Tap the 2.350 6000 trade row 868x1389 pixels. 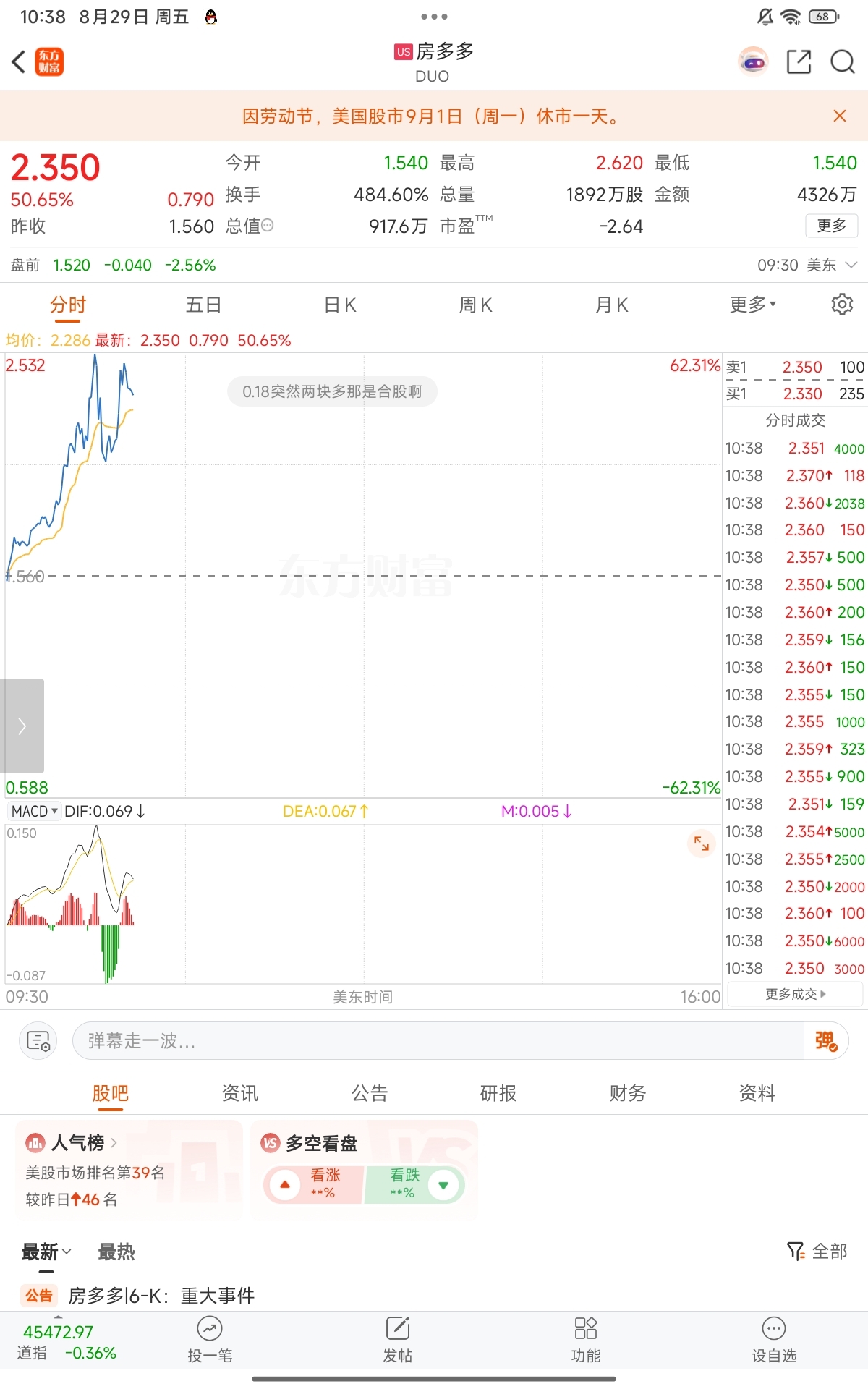[795, 940]
